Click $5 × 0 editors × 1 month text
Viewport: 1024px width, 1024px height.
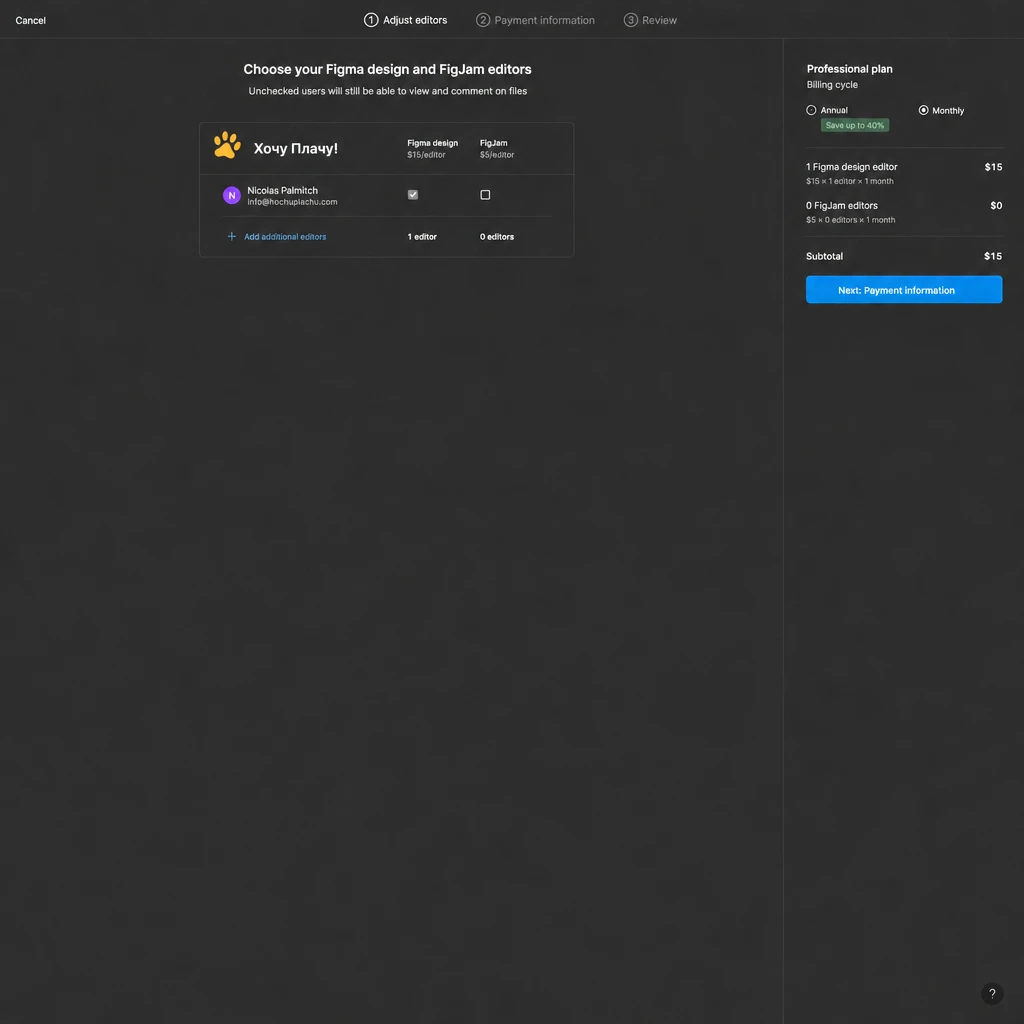[850, 220]
